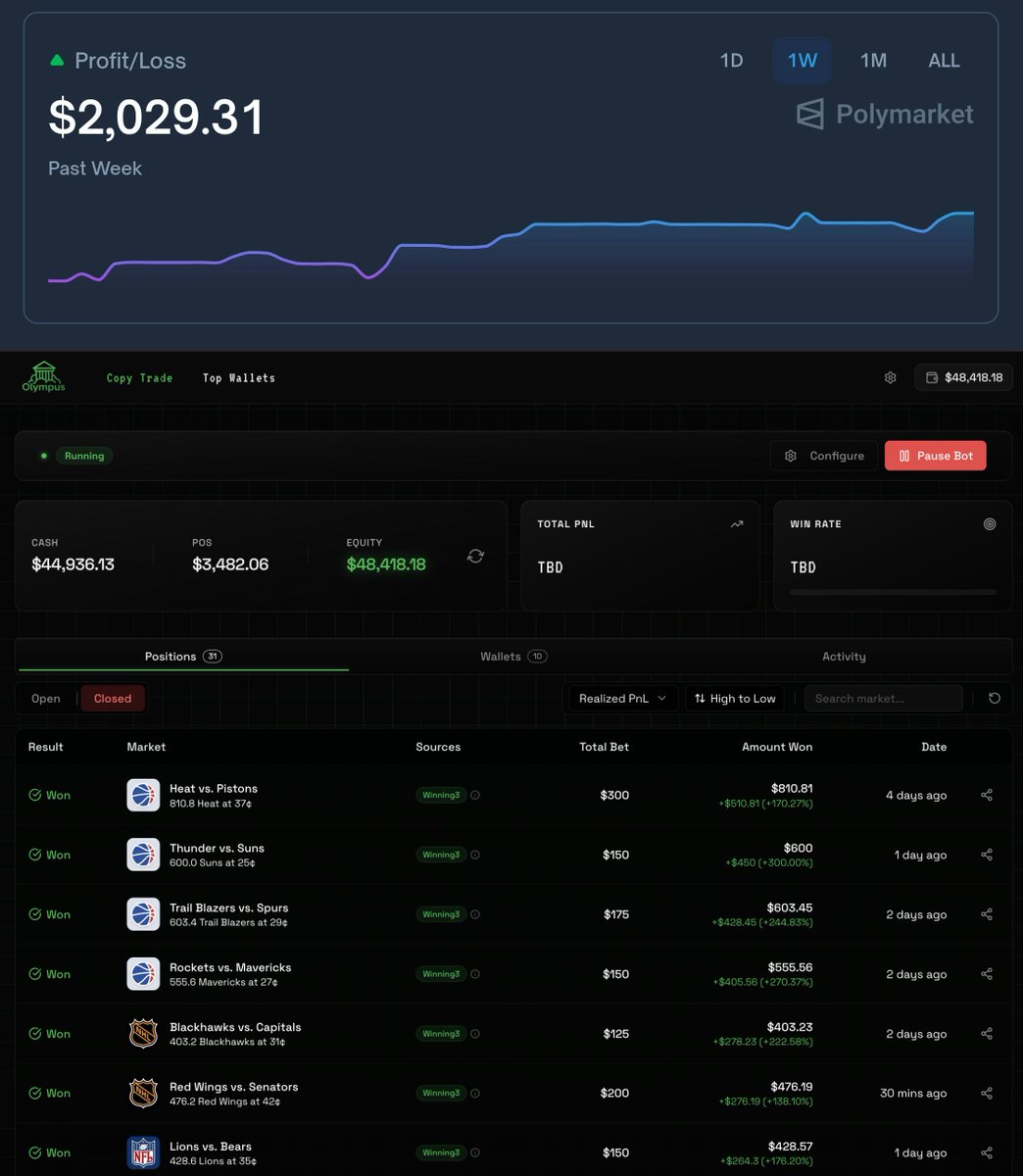Image resolution: width=1023 pixels, height=1176 pixels.
Task: Select the 1W time range
Action: pos(803,61)
